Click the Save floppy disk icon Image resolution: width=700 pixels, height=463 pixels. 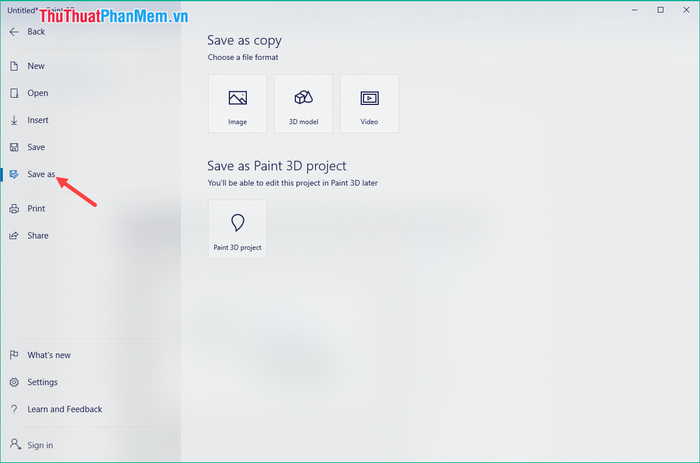click(x=14, y=147)
